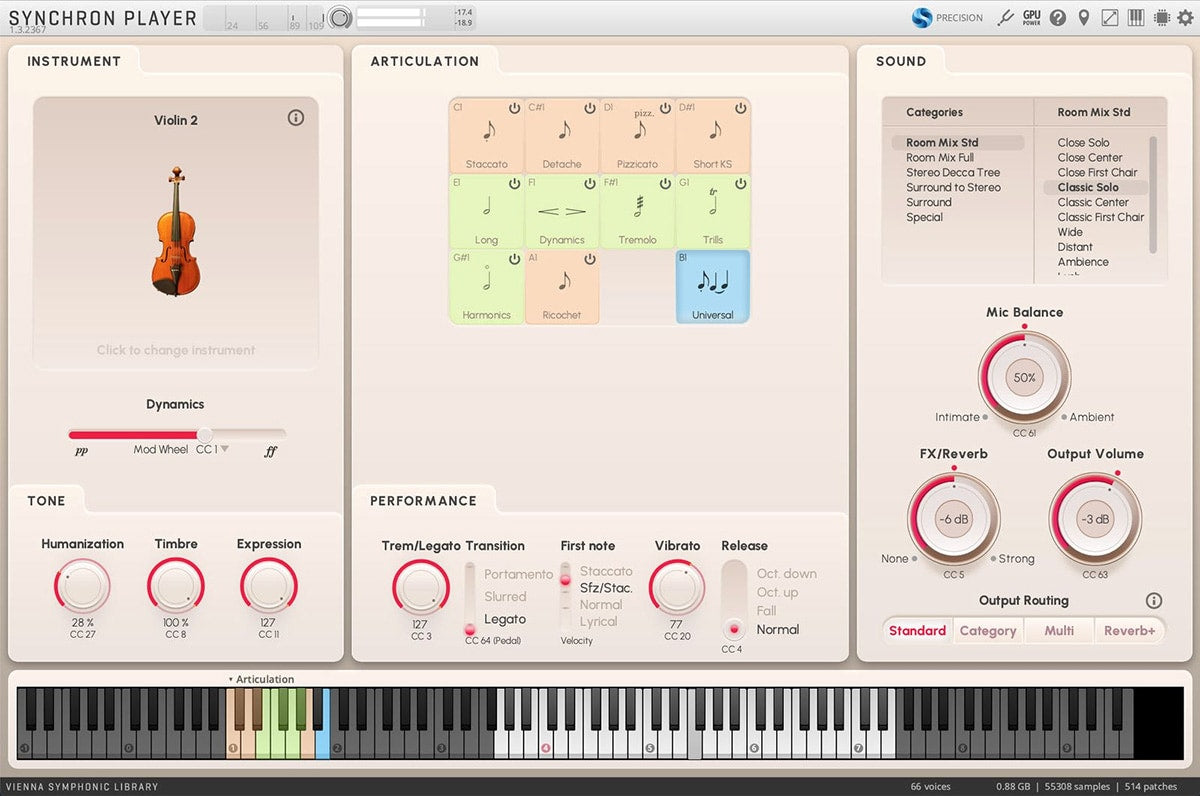Image resolution: width=1200 pixels, height=796 pixels.
Task: Open the Mod Wheel CC 1 dropdown arrow
Action: tap(225, 449)
